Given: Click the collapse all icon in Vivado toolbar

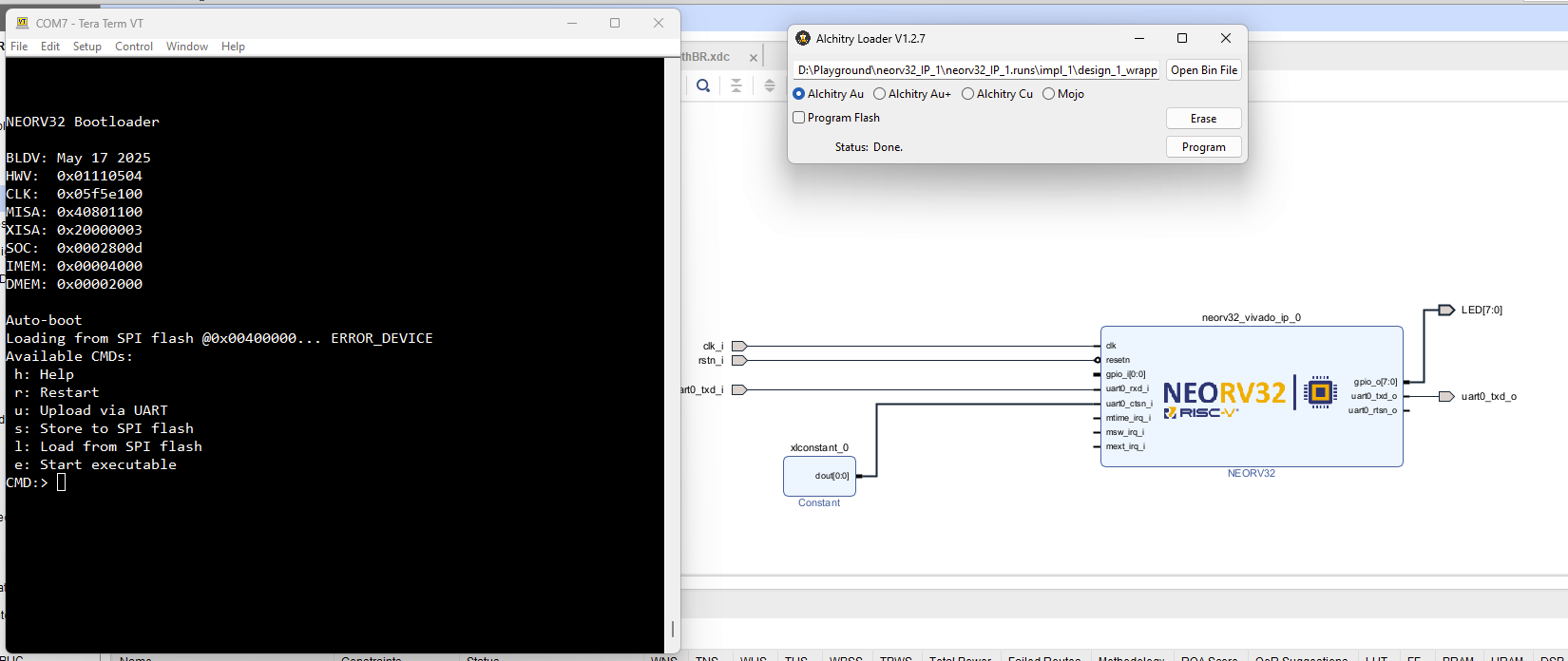Looking at the screenshot, I should (736, 85).
